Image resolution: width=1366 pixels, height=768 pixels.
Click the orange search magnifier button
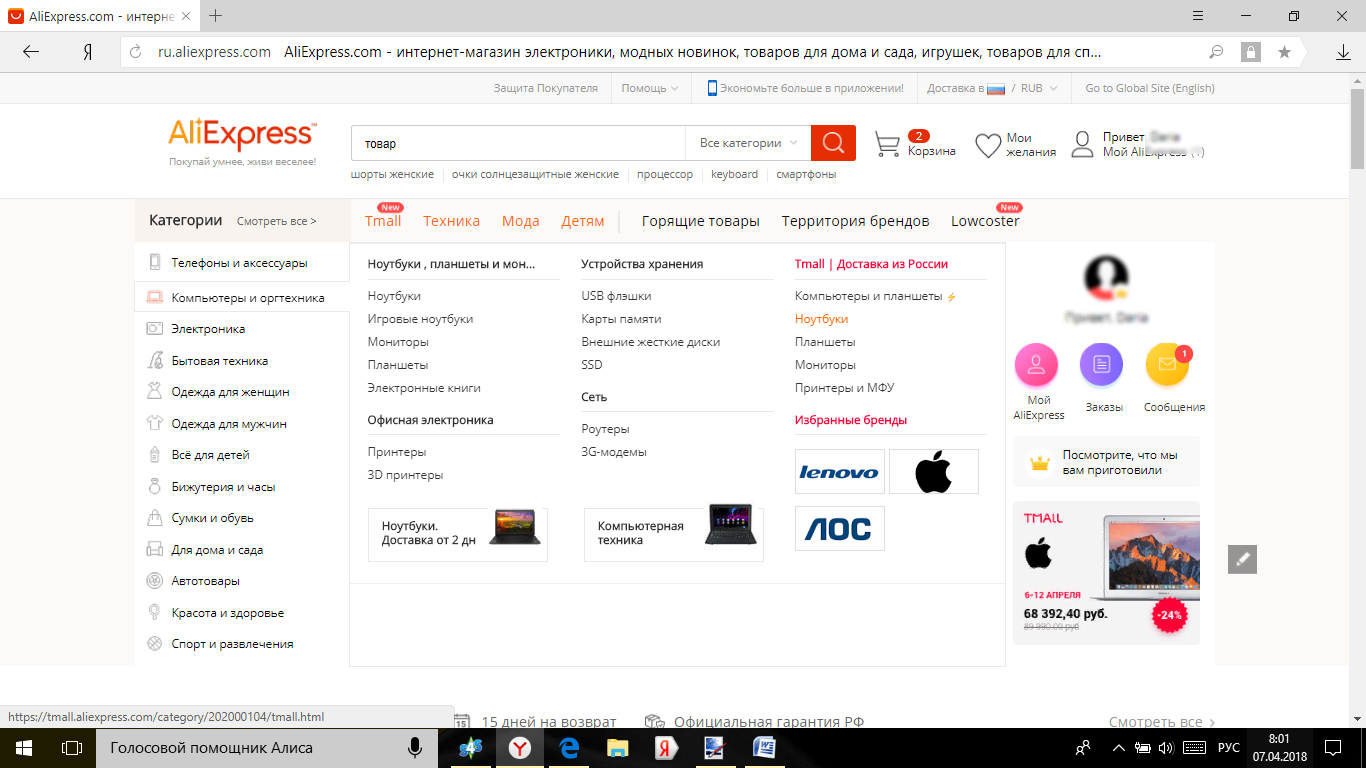pos(833,143)
